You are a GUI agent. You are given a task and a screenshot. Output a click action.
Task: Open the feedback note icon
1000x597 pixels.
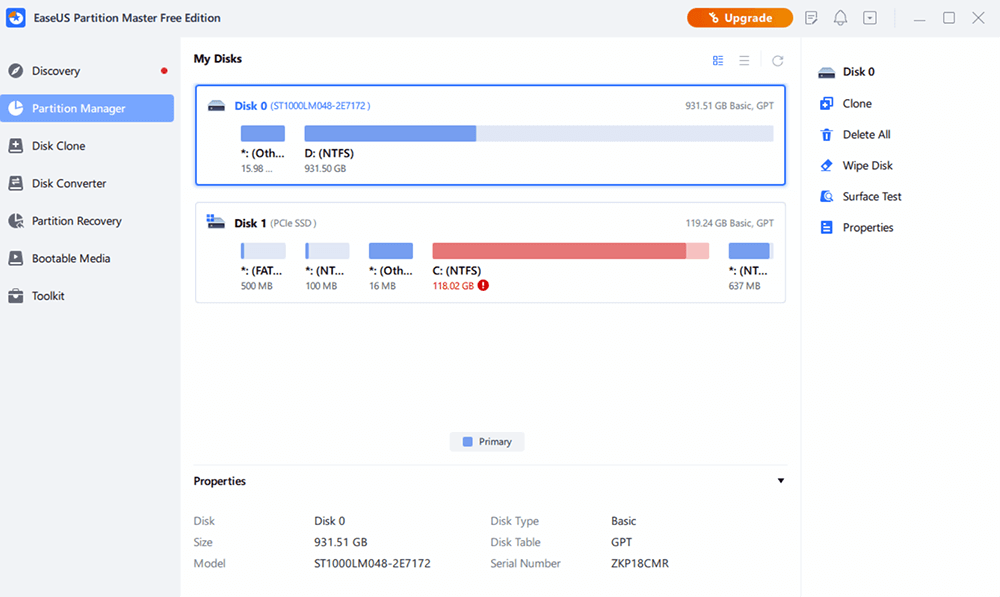click(812, 17)
